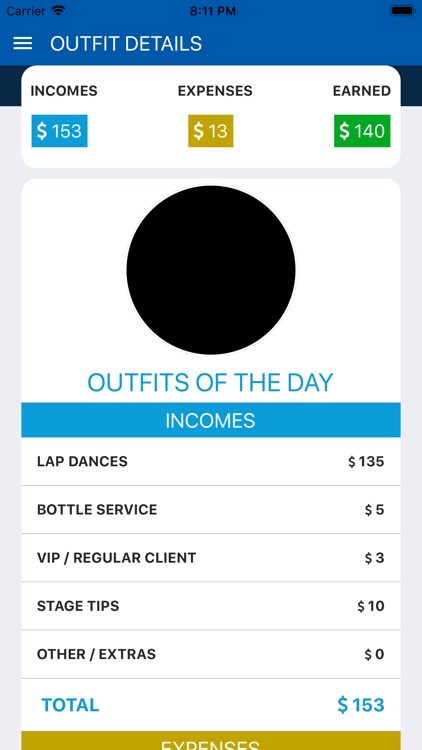Tap the battery indicator icon

pos(402,10)
